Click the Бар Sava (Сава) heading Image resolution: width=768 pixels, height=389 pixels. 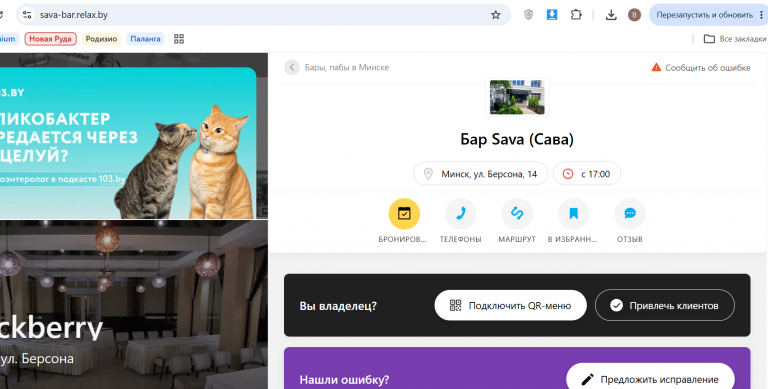point(517,139)
